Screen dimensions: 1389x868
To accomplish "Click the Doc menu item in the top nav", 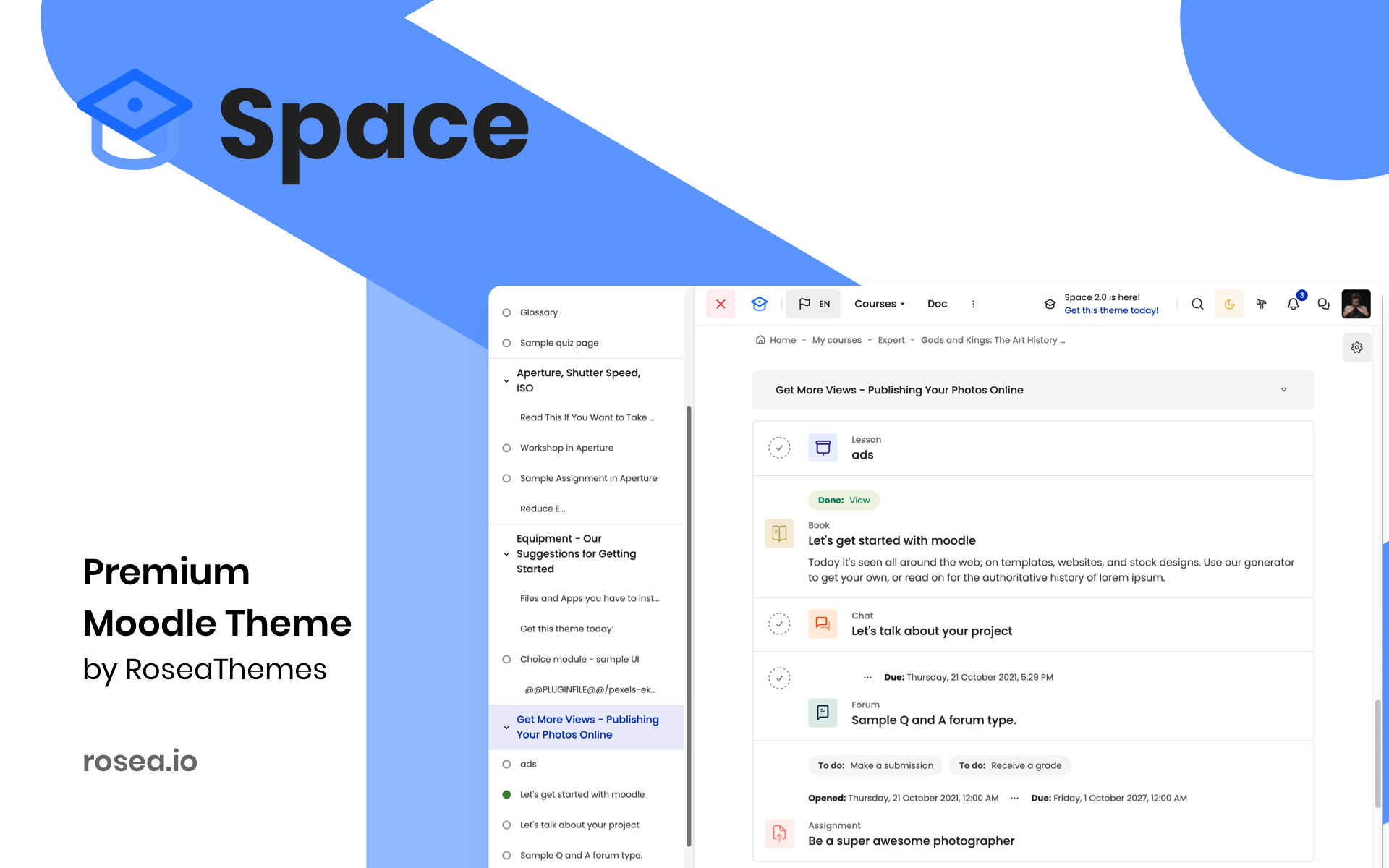I will click(936, 303).
